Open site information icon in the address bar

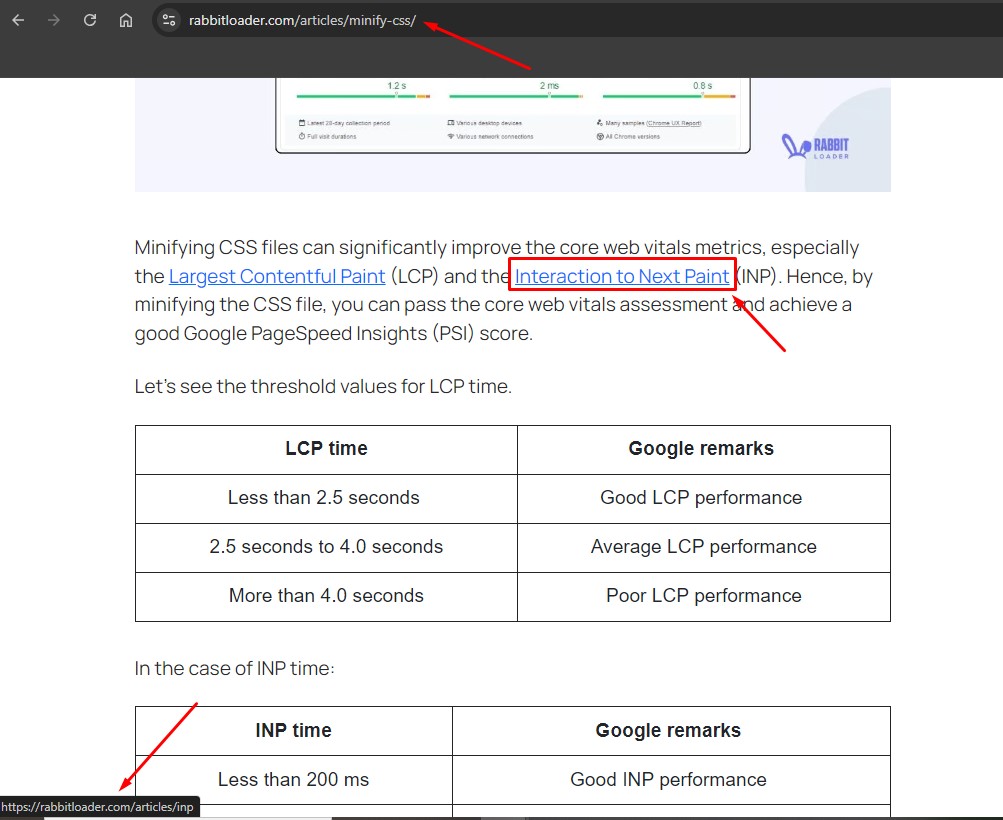(167, 19)
